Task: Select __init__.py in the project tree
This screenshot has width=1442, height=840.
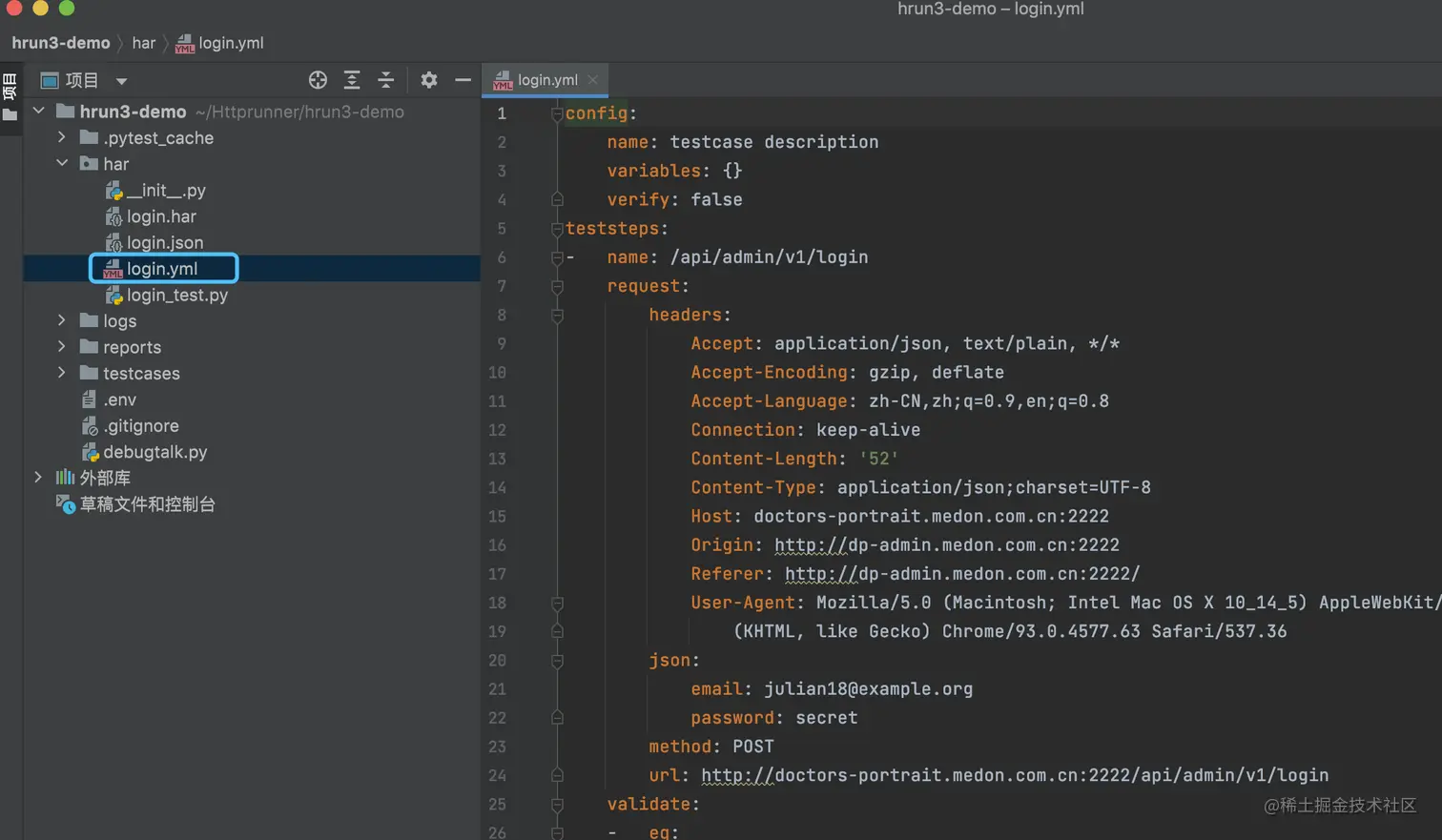Action: coord(166,191)
